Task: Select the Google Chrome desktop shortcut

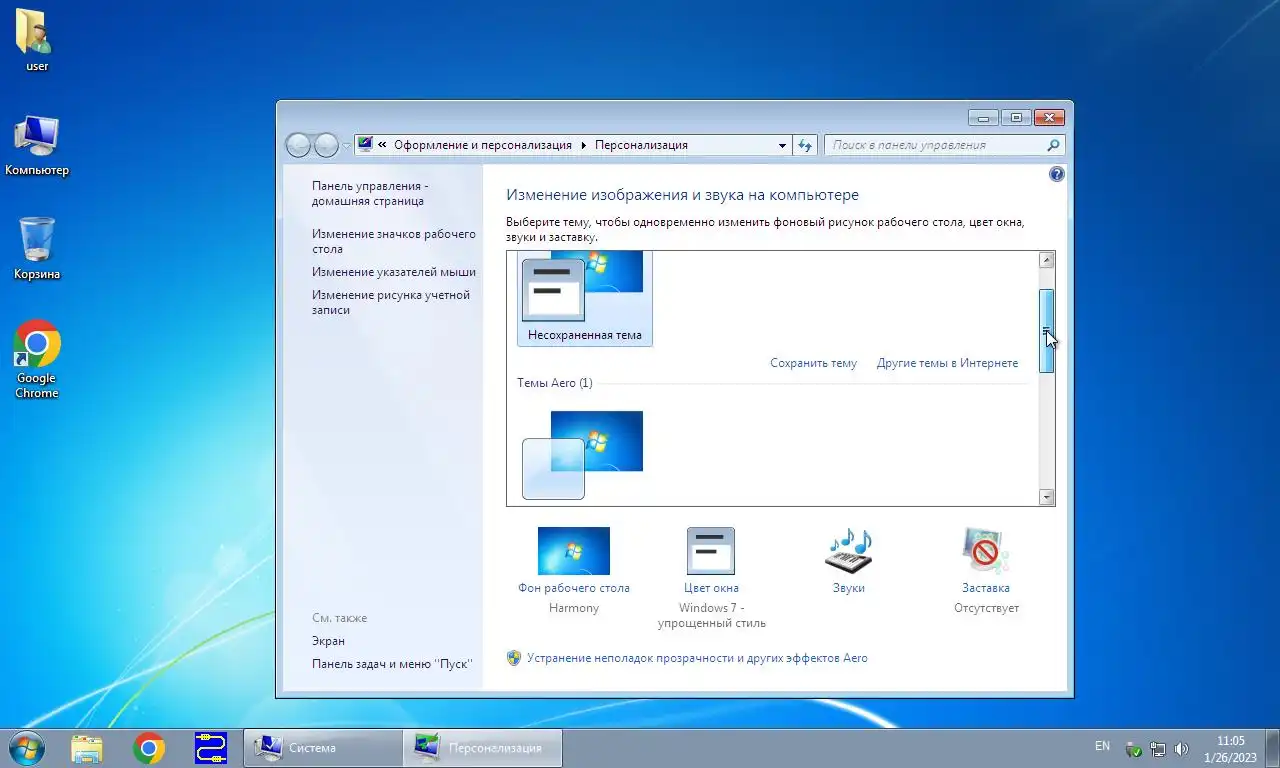Action: [37, 360]
